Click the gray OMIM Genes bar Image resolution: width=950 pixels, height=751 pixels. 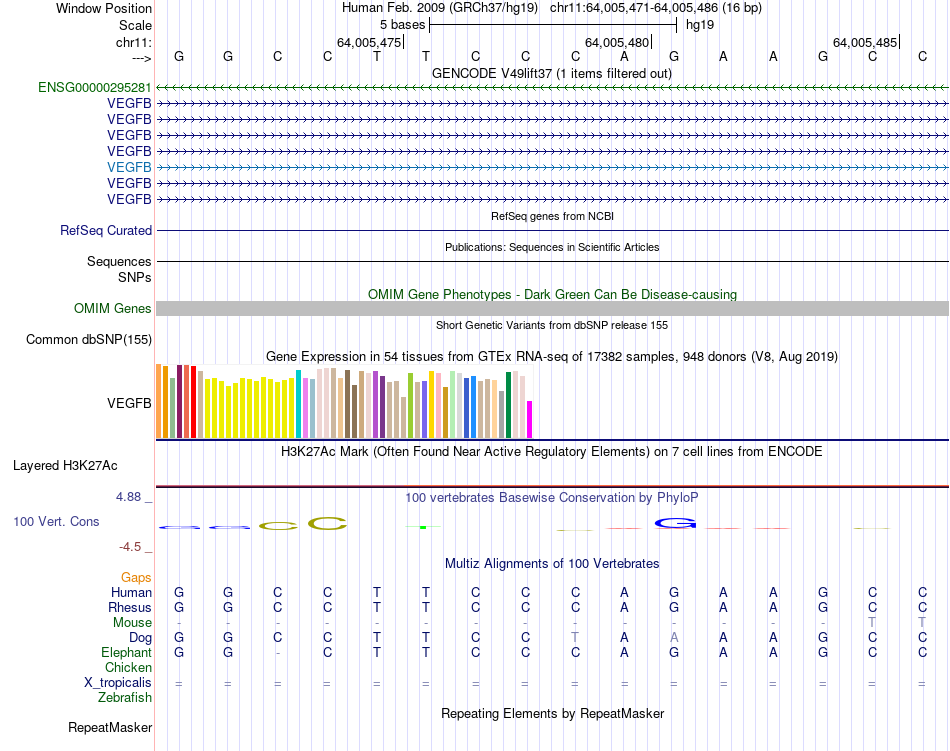pos(552,309)
